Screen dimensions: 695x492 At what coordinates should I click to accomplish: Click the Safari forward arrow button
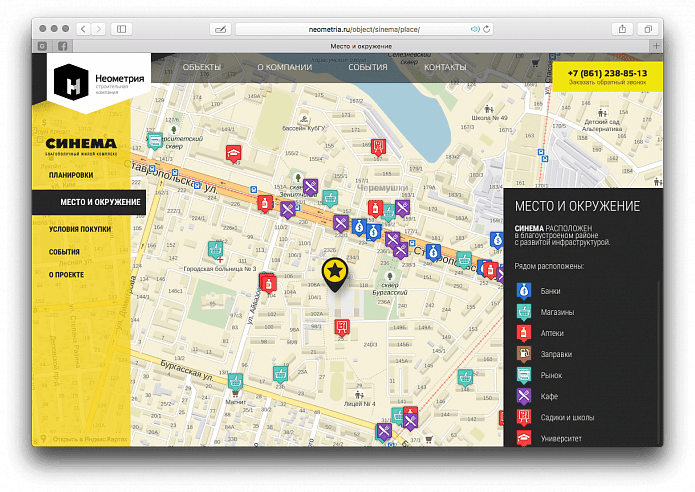pyautogui.click(x=98, y=29)
